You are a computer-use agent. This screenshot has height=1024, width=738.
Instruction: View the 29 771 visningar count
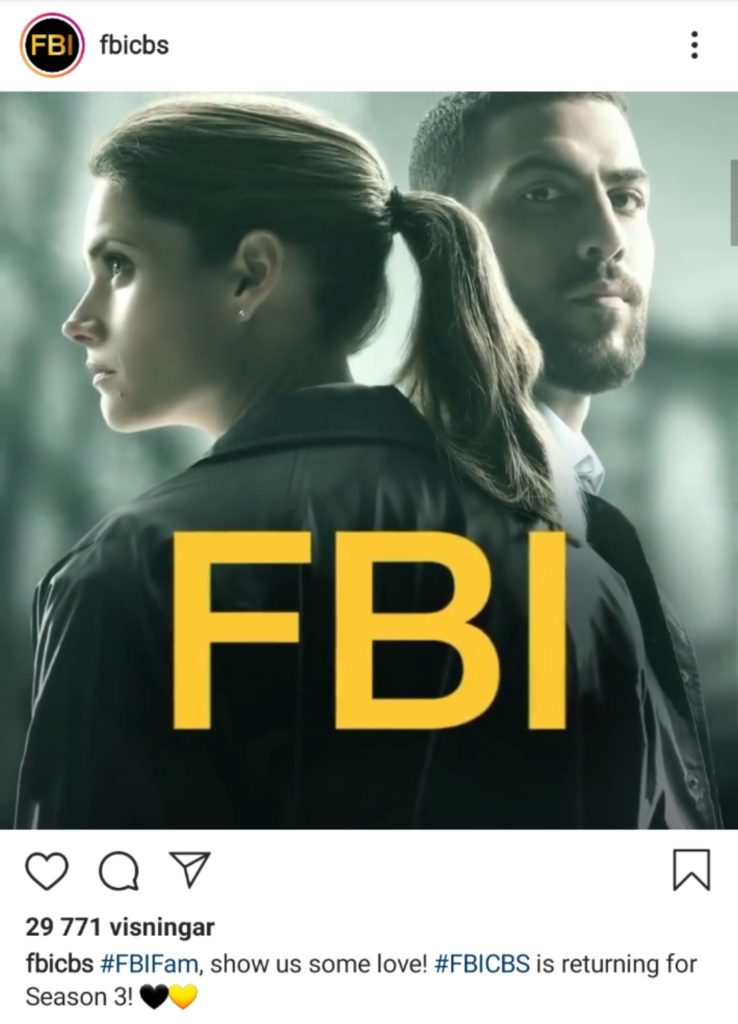(120, 927)
